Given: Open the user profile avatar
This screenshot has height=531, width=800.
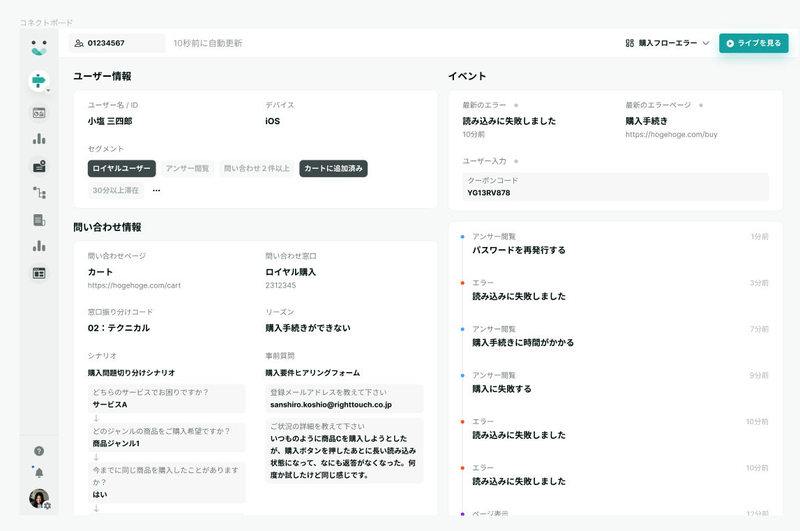Looking at the screenshot, I should click(39, 498).
